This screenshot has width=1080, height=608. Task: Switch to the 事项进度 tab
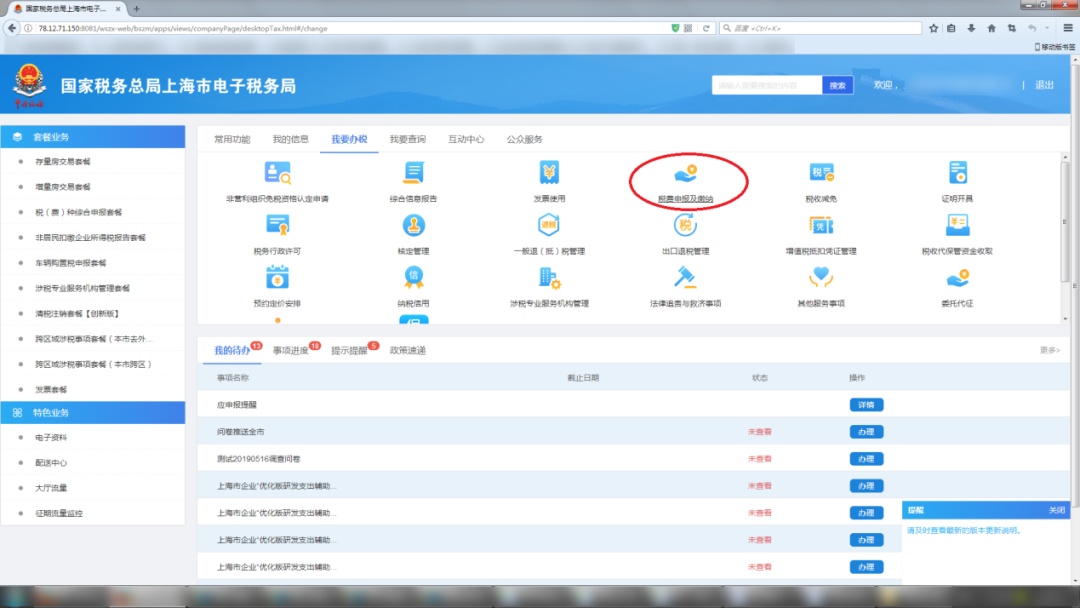(291, 350)
